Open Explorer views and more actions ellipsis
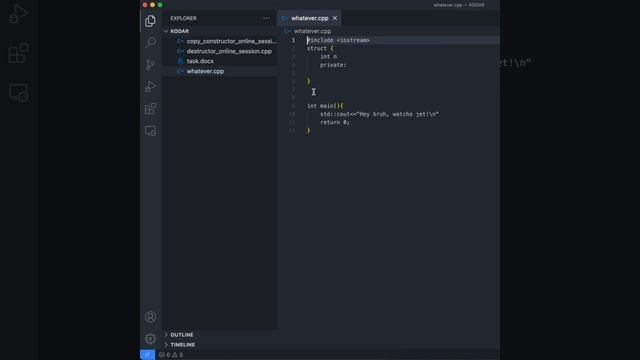The width and height of the screenshot is (640, 360). click(266, 18)
